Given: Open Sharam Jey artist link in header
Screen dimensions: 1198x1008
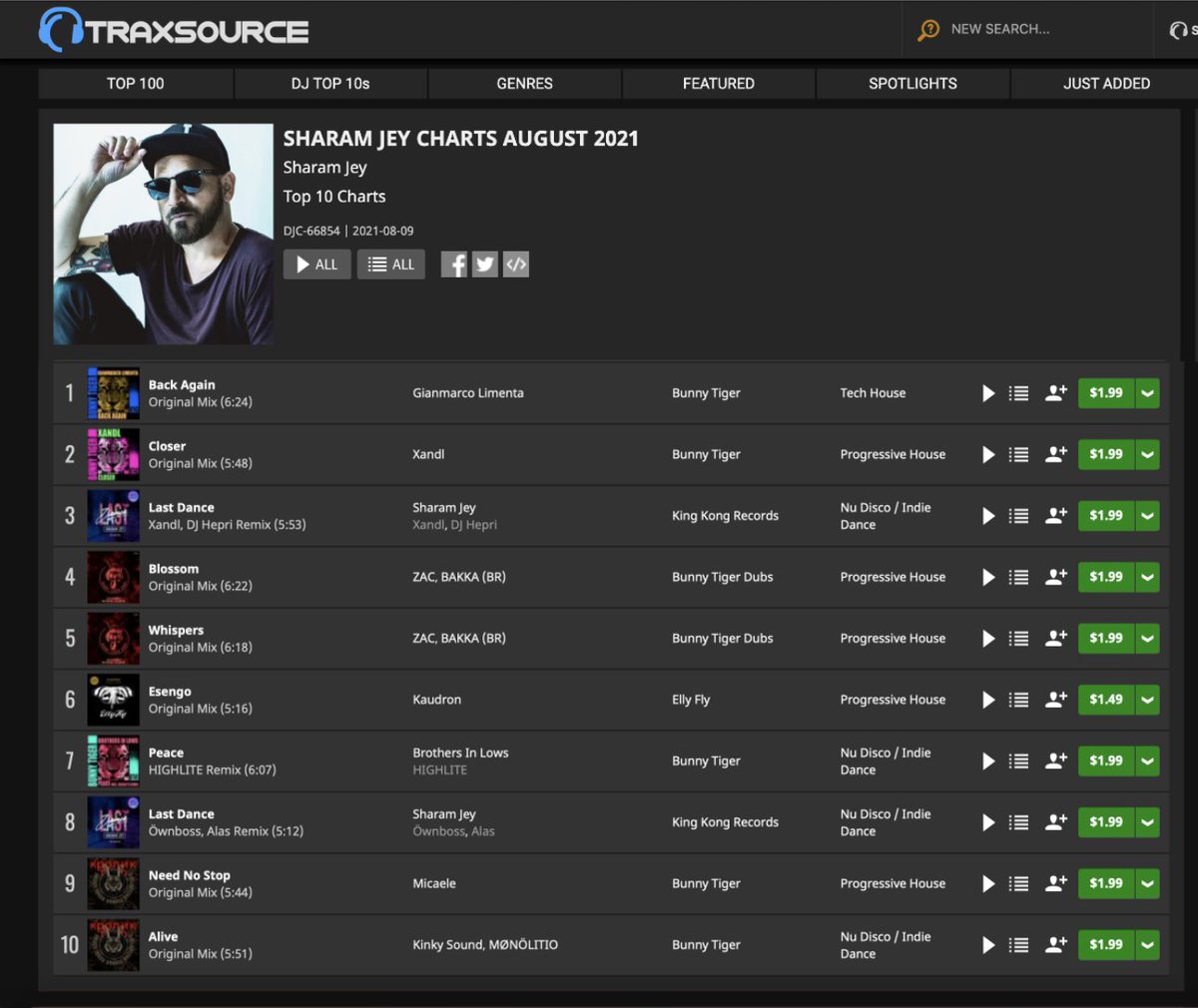Looking at the screenshot, I should [x=325, y=168].
